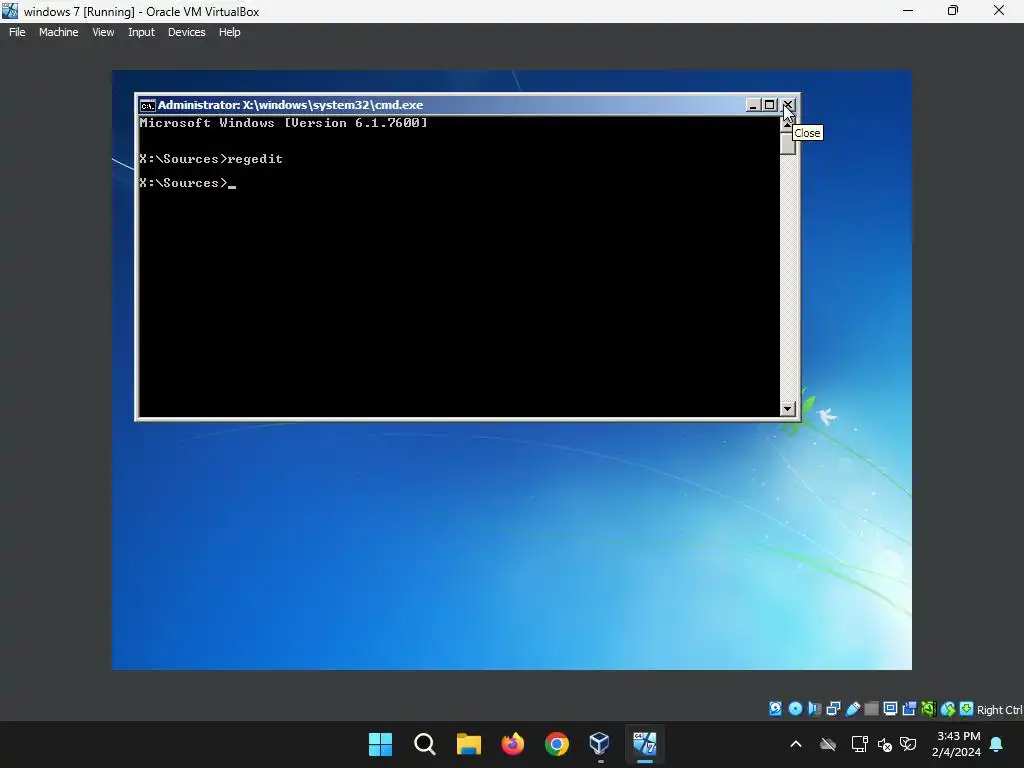Open the VirtualBox File menu
This screenshot has height=768, width=1024.
pos(17,32)
